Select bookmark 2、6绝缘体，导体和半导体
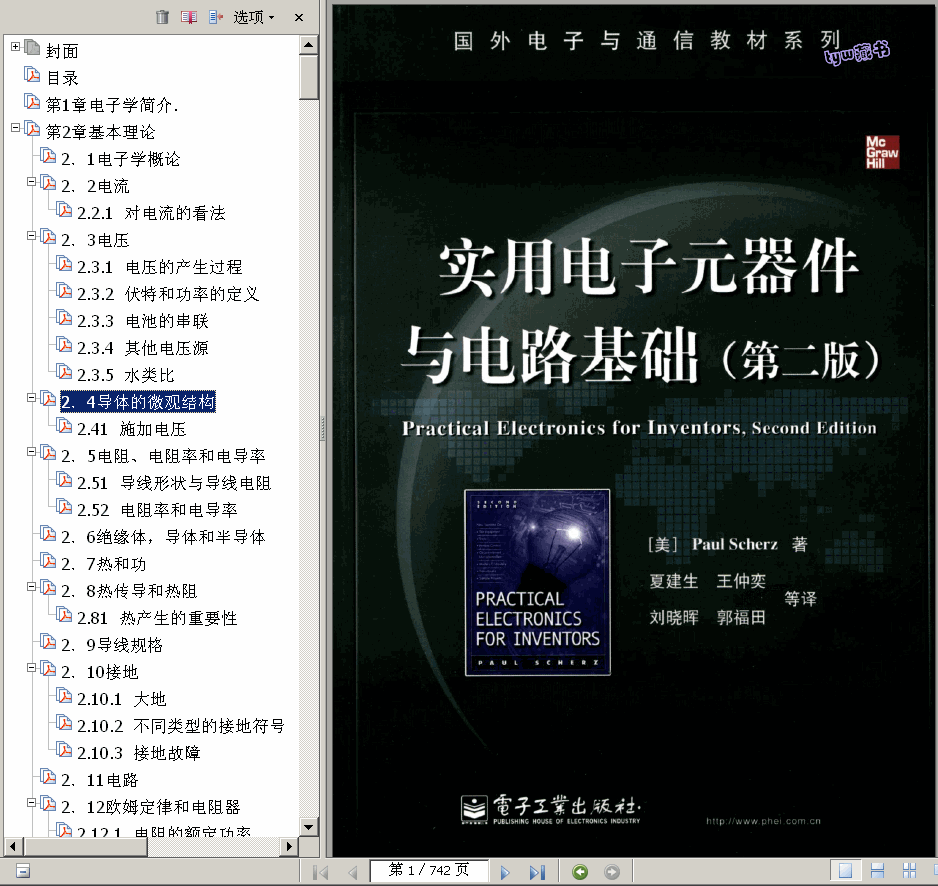The width and height of the screenshot is (938, 886). 163,537
